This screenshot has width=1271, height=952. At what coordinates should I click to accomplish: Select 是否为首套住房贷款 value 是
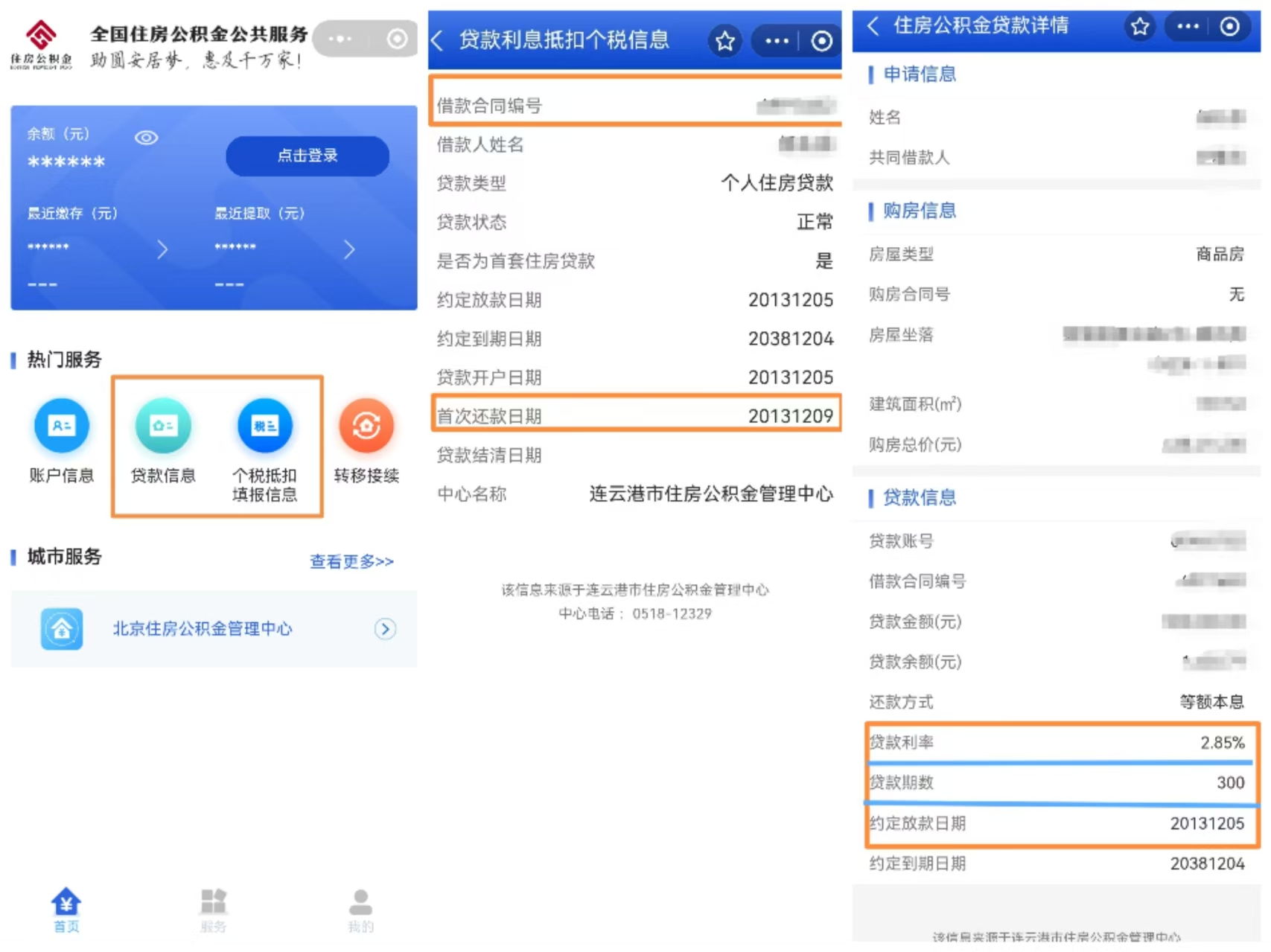click(x=824, y=261)
